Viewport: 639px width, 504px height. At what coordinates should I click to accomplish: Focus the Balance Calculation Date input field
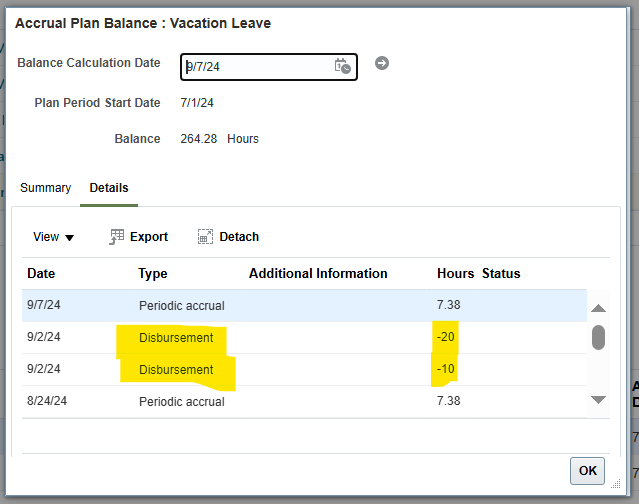[x=269, y=67]
